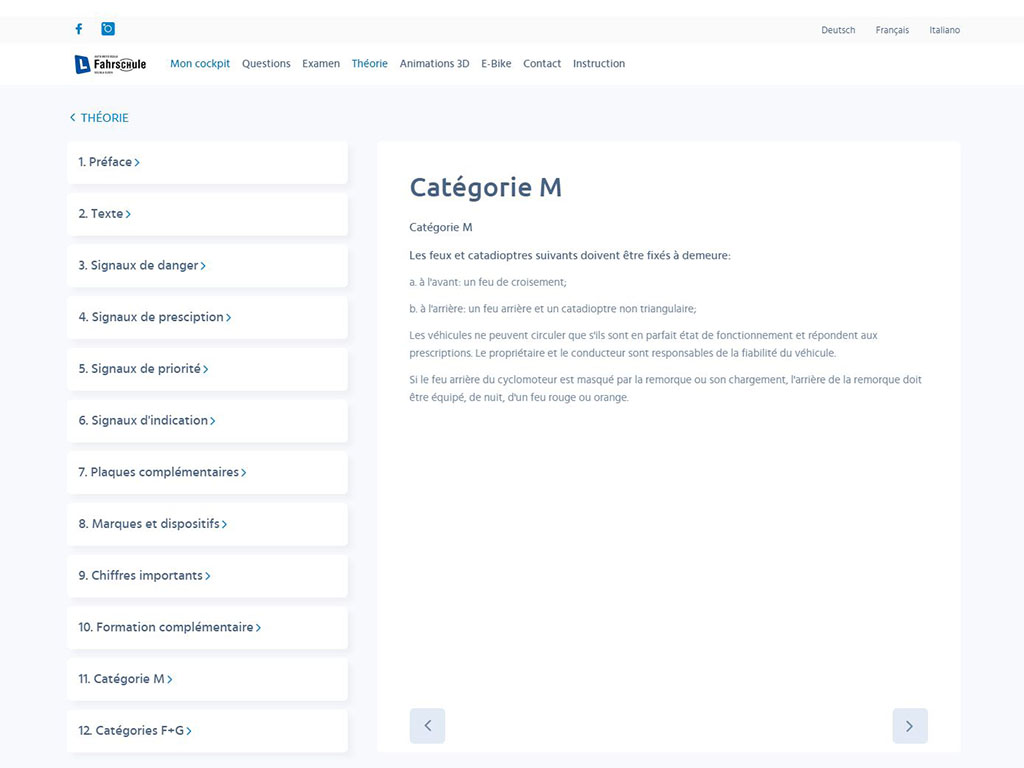Viewport: 1024px width, 768px height.
Task: Go to previous page with left arrow
Action: [x=427, y=726]
